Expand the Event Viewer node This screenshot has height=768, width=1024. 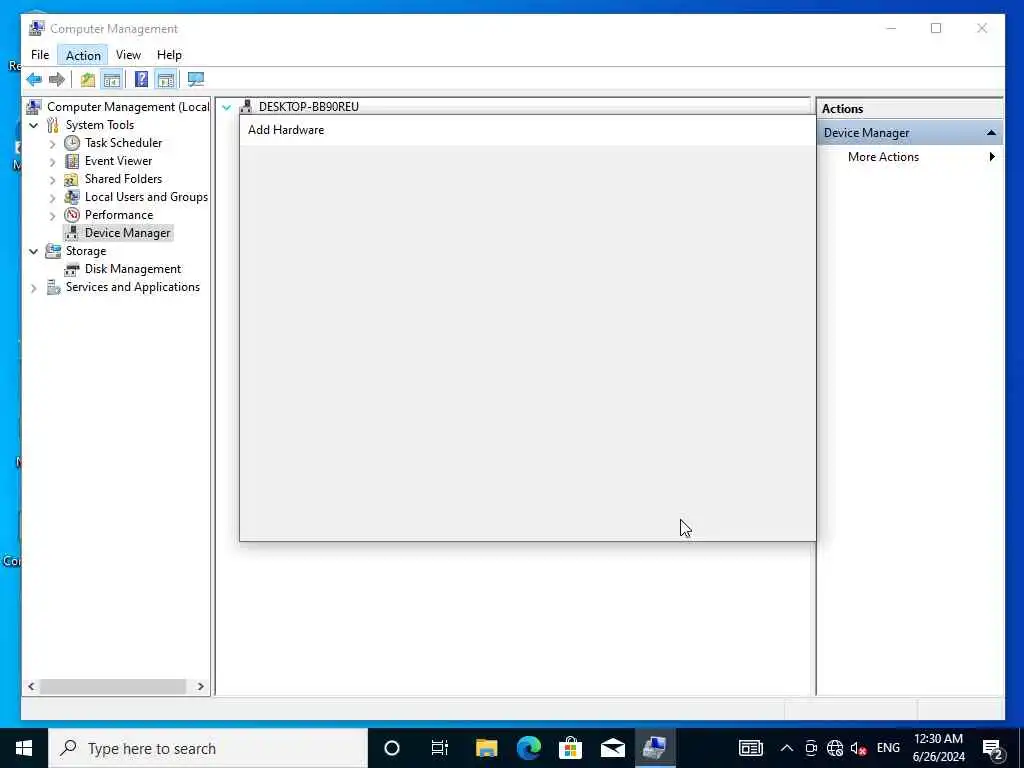pyautogui.click(x=53, y=161)
